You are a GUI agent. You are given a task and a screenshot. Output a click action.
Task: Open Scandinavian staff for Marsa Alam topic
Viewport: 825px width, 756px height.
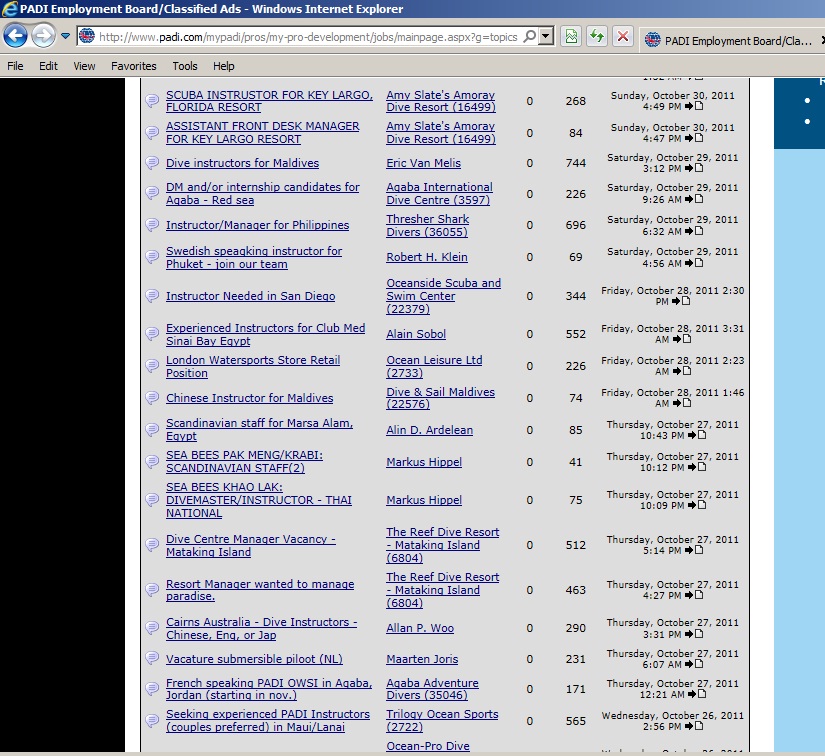click(x=259, y=430)
